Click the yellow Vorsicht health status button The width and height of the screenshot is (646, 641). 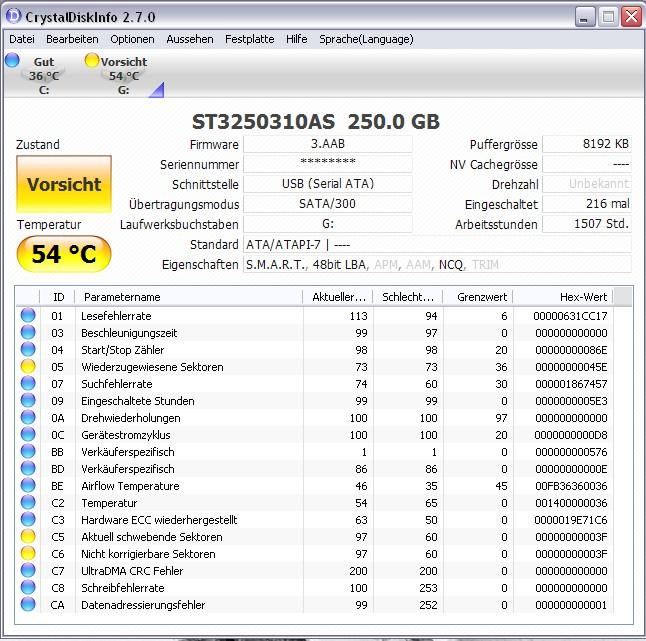(64, 184)
